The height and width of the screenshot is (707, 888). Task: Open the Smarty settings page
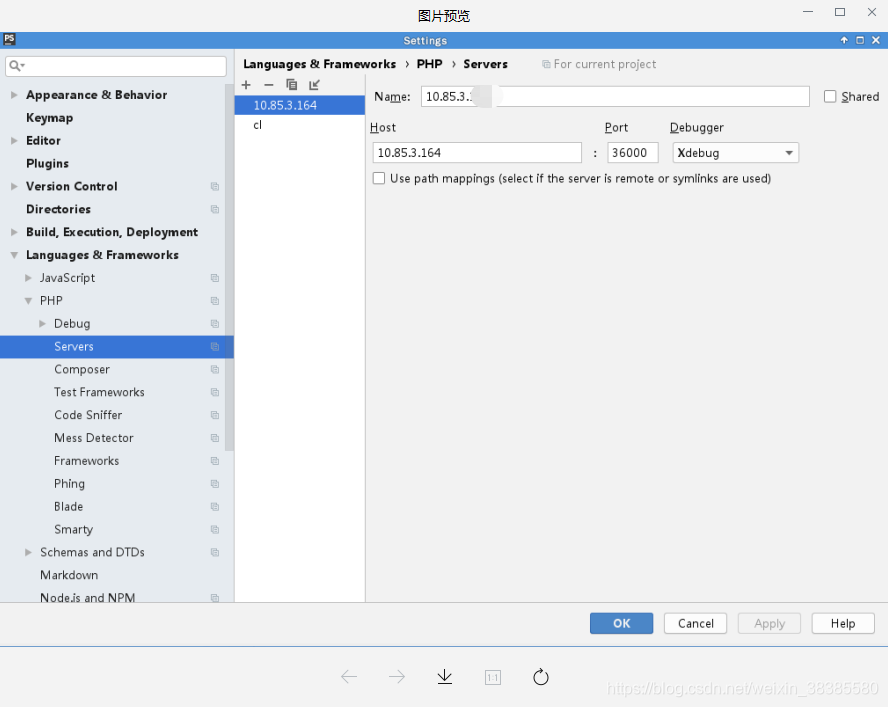coord(73,529)
